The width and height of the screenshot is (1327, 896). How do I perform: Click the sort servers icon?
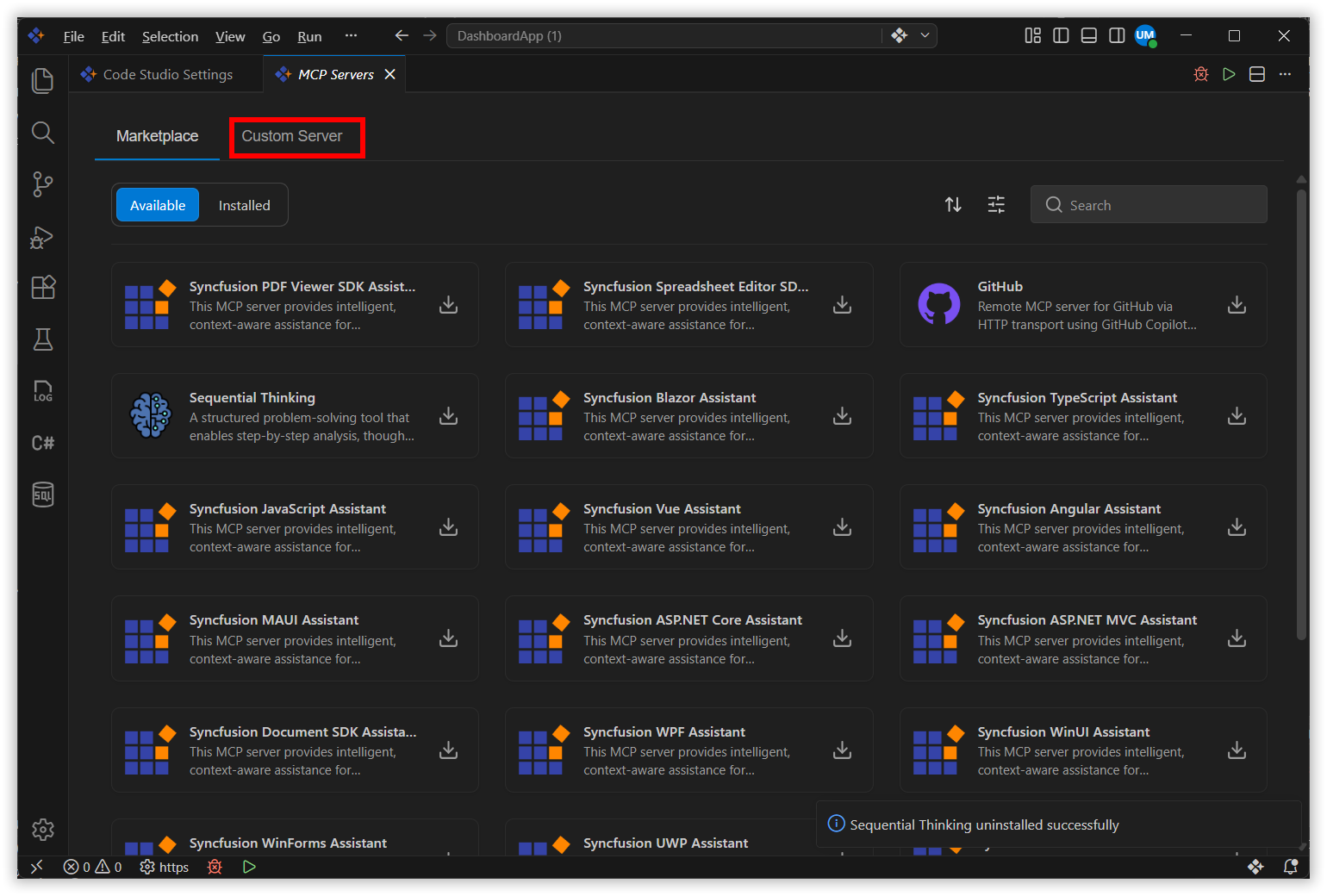point(953,205)
